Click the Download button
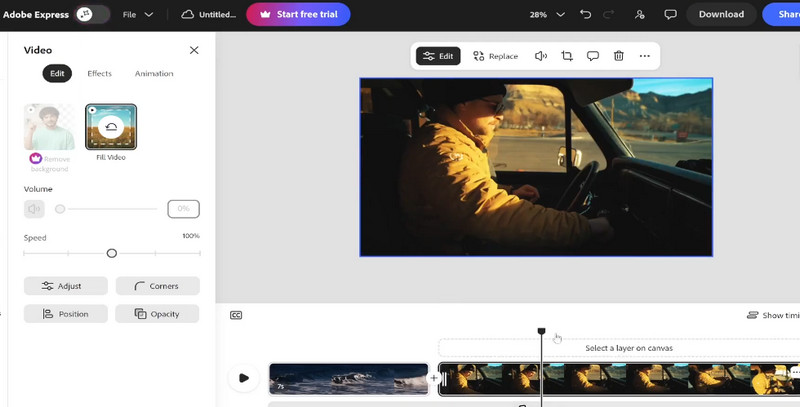The image size is (800, 407). 721,14
